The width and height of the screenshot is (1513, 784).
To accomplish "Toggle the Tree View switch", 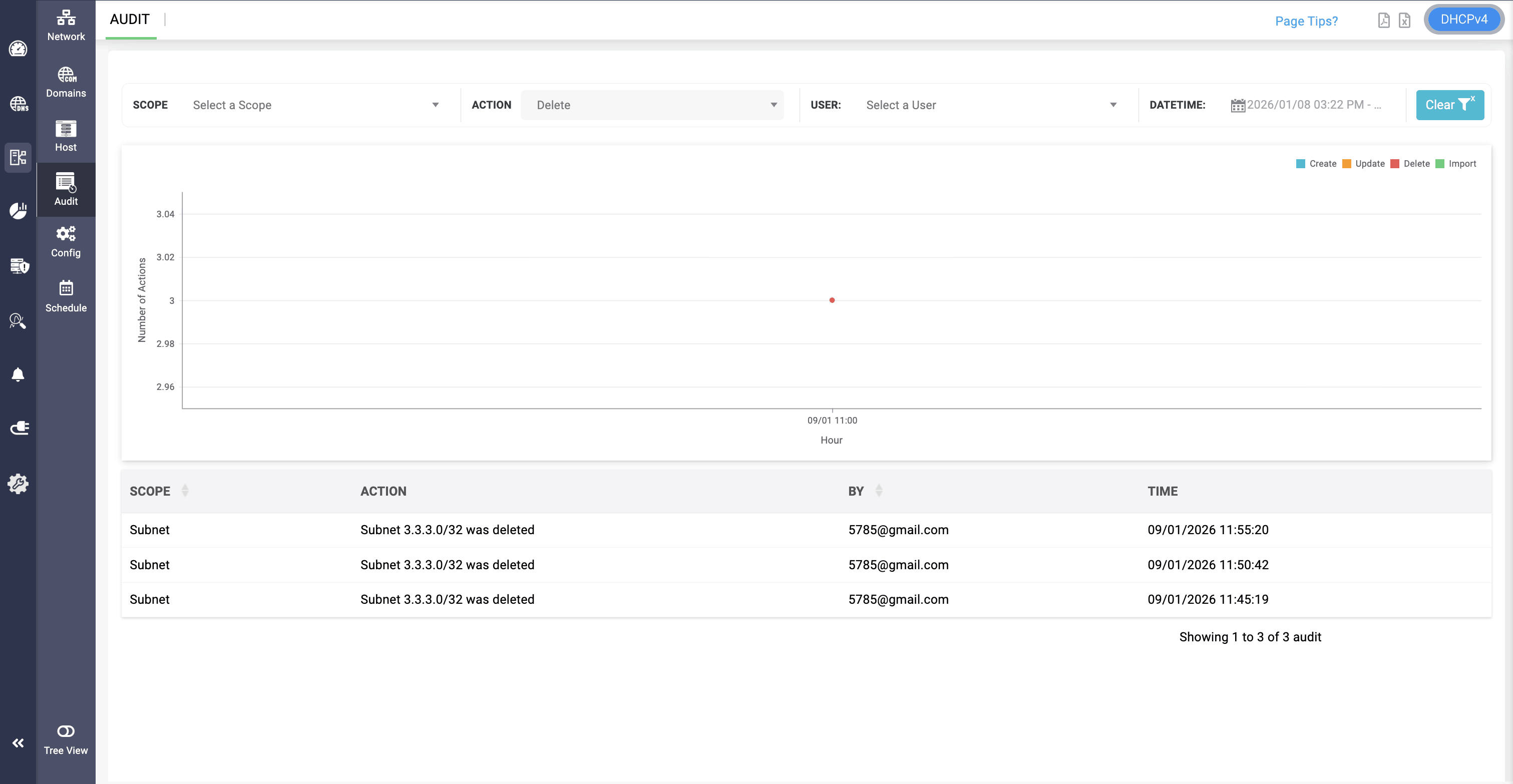I will click(66, 731).
